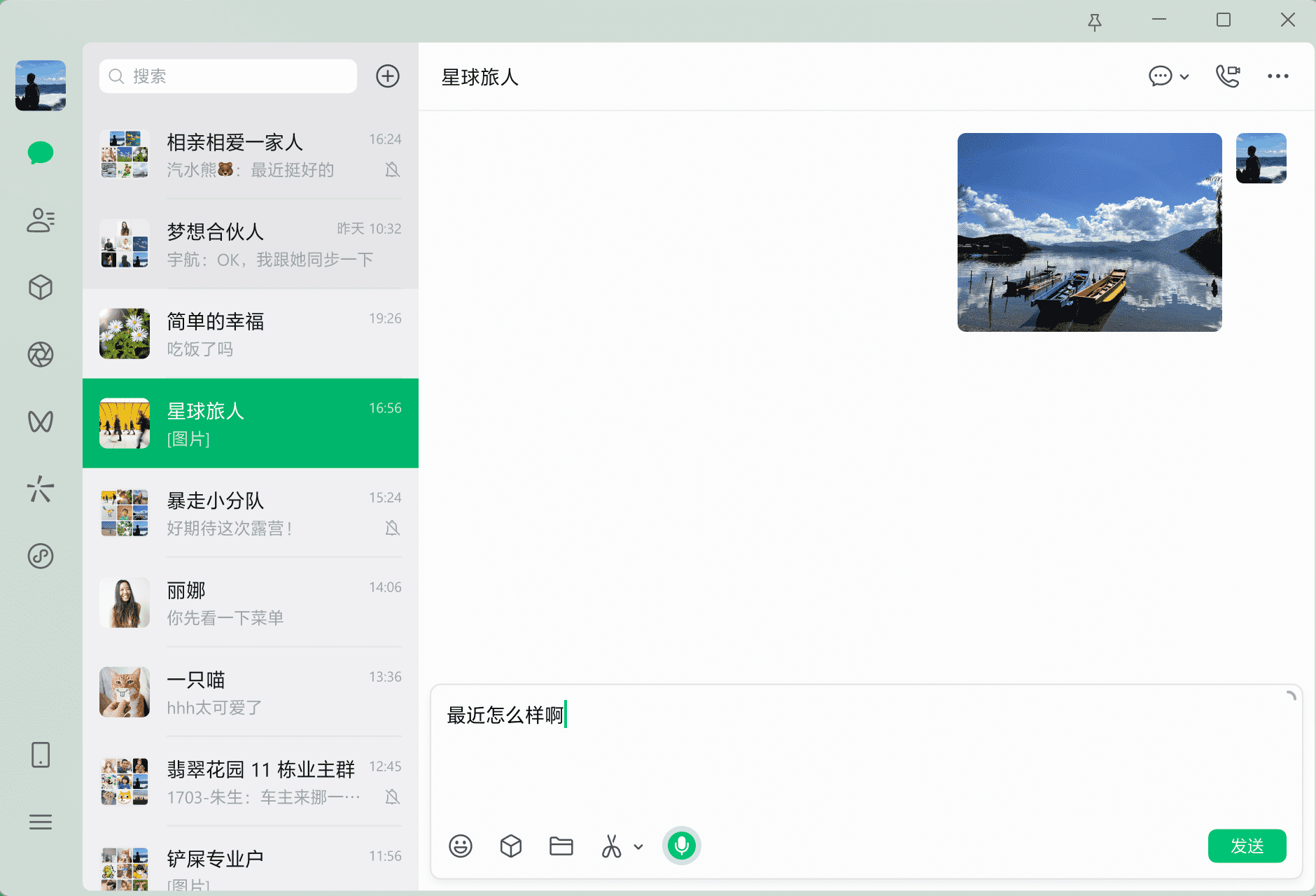Switch to the Chats tab
Screen dimensions: 1316x896
pyautogui.click(x=41, y=153)
